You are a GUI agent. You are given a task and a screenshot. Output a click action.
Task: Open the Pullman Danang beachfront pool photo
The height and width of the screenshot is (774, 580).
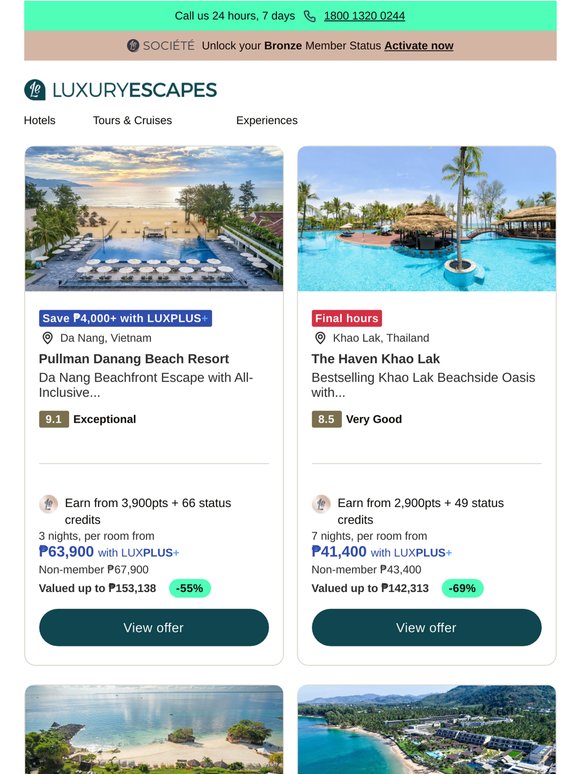pyautogui.click(x=154, y=218)
